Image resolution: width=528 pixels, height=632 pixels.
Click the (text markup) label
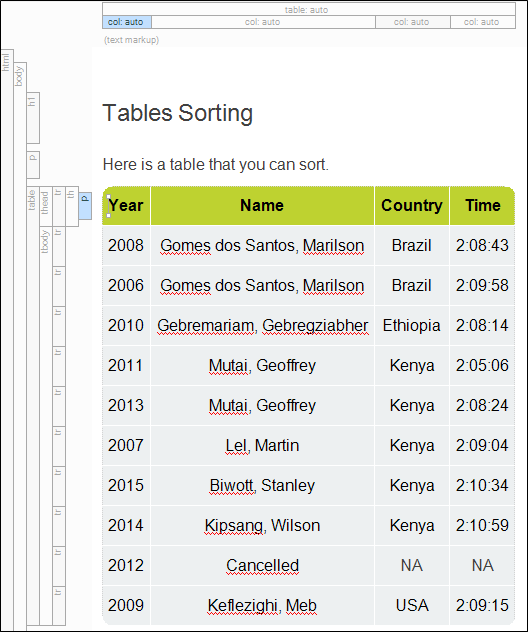[131, 40]
